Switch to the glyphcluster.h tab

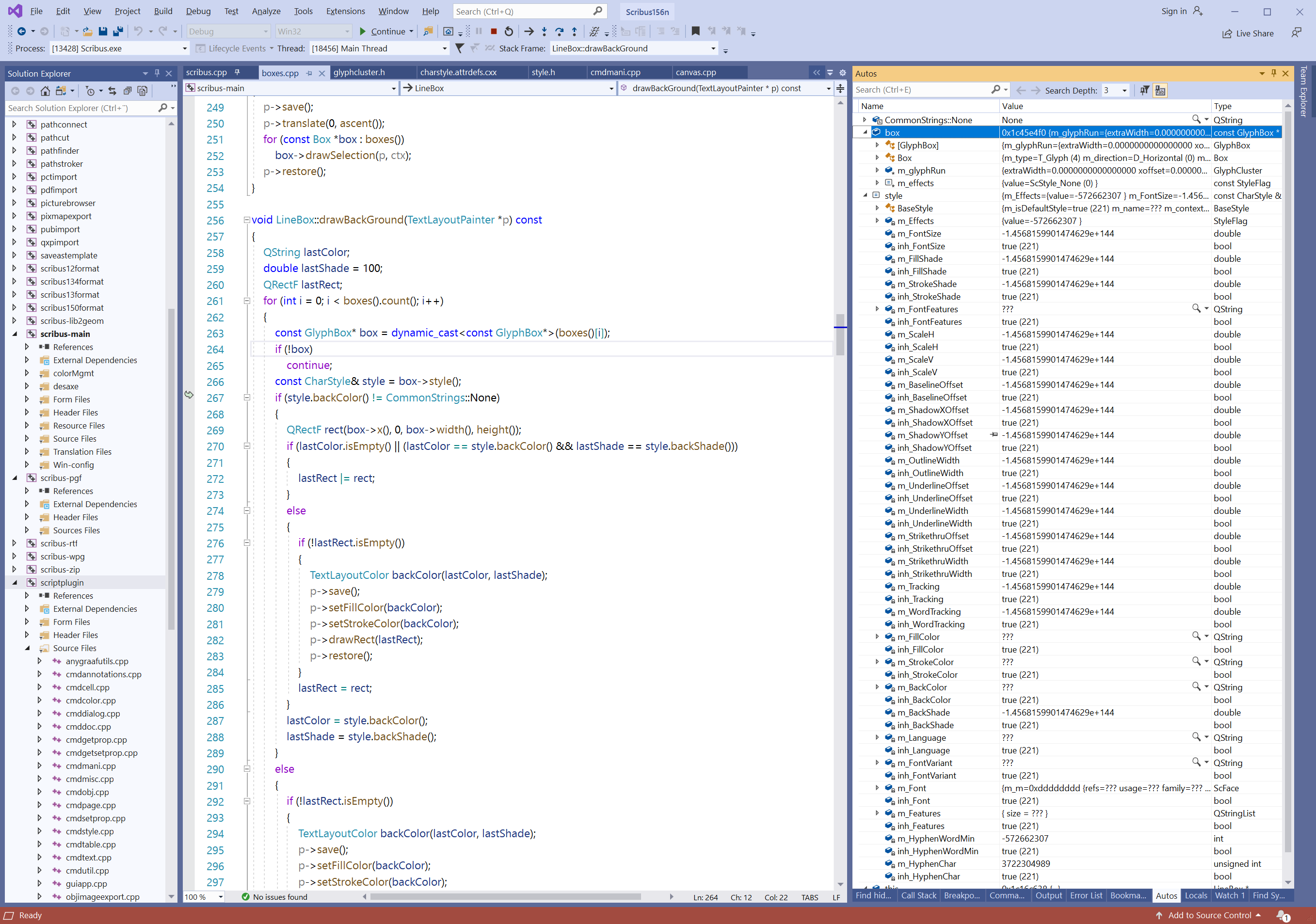click(x=359, y=72)
